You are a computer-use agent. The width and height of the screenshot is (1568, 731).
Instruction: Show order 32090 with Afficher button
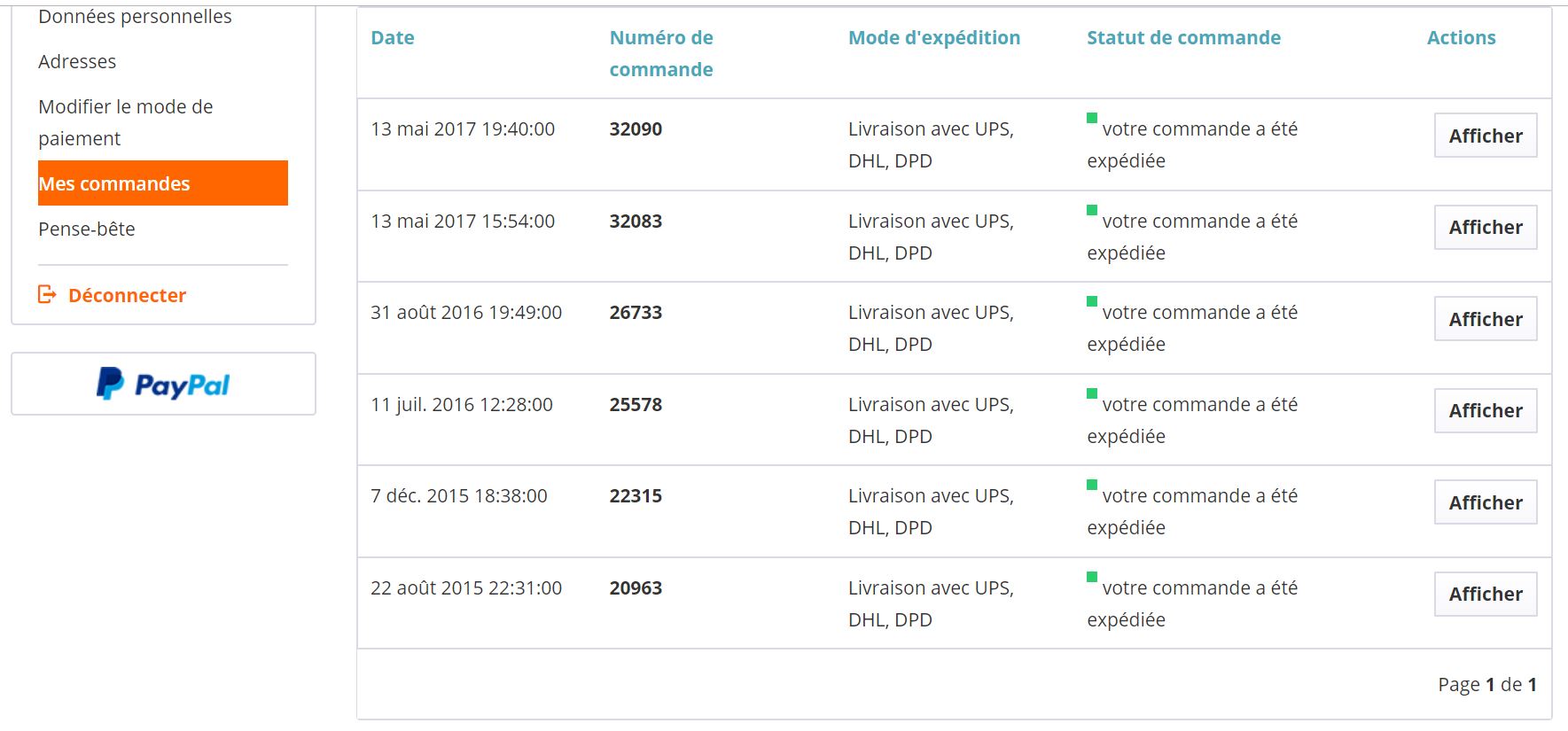[x=1486, y=136]
